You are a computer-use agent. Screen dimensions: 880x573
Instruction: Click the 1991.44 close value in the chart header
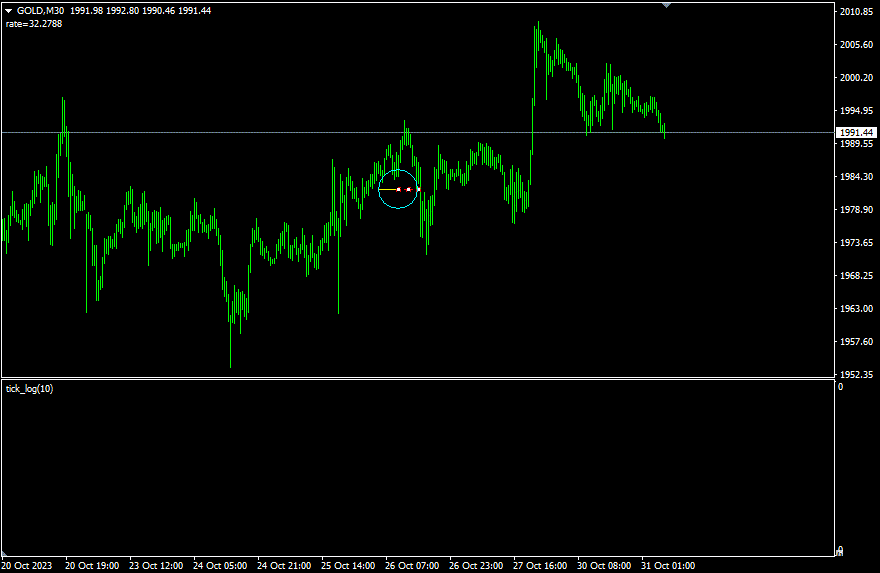[x=195, y=11]
